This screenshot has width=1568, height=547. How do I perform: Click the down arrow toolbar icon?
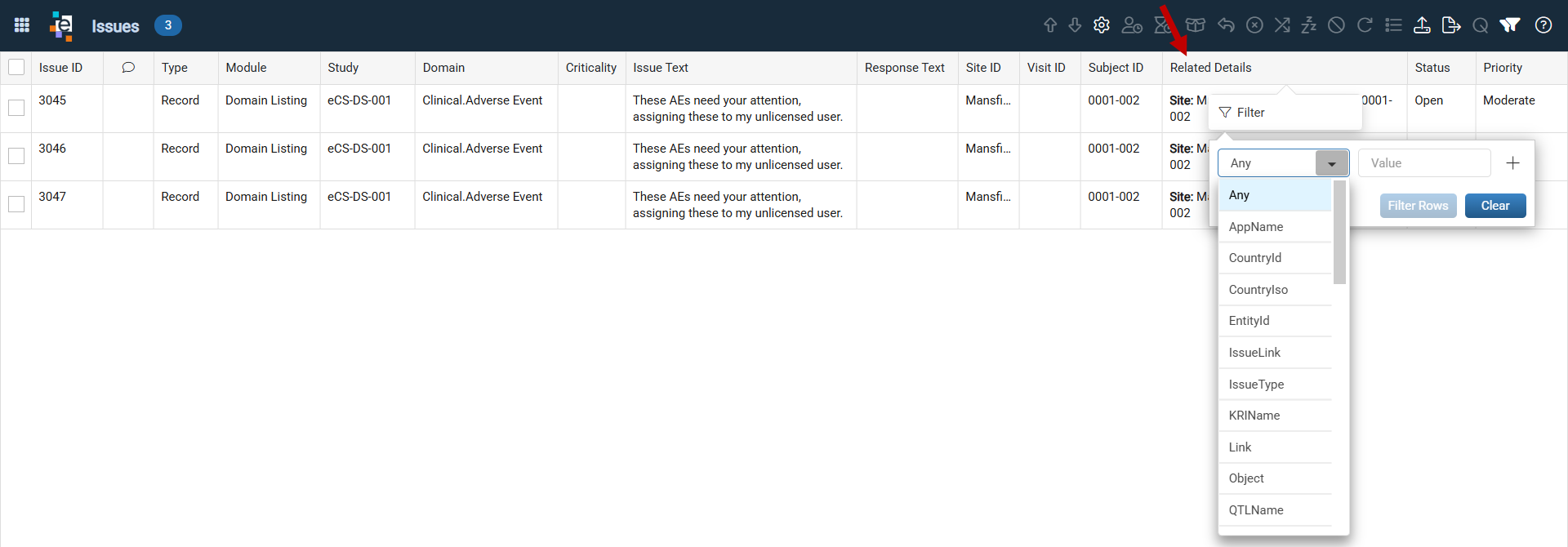pos(1075,25)
